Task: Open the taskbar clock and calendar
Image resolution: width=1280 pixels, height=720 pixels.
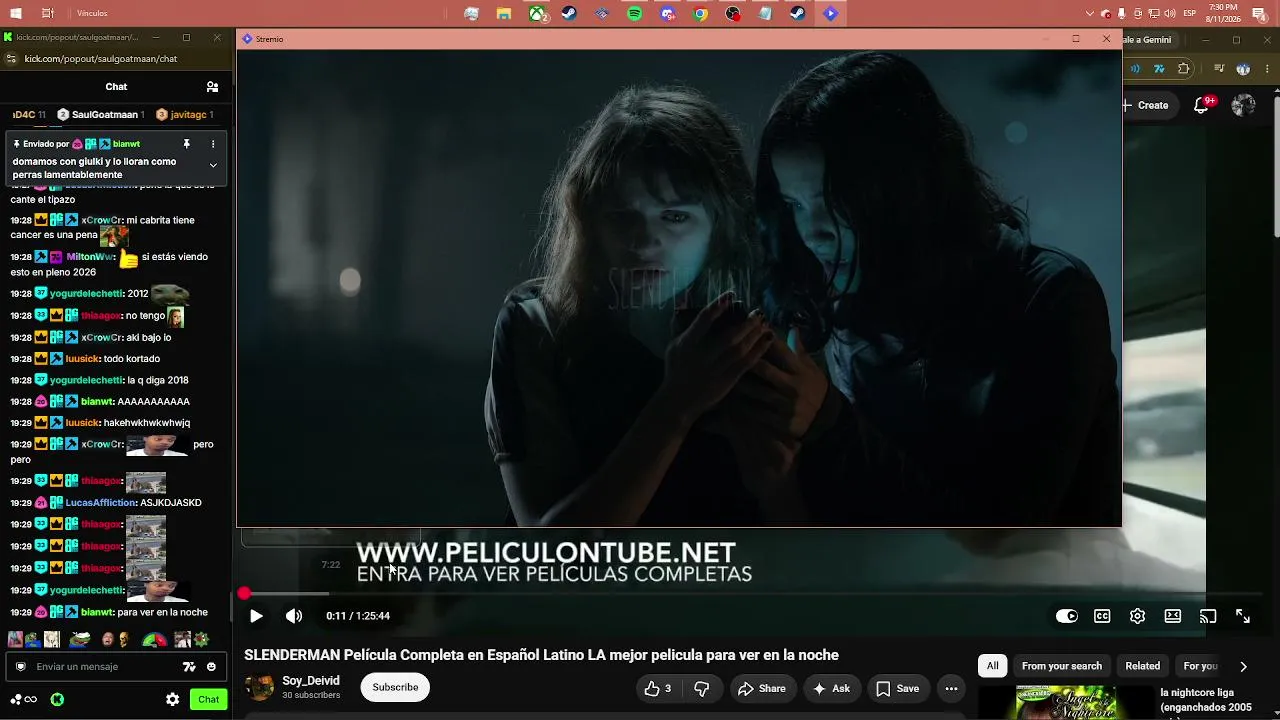Action: point(1224,14)
